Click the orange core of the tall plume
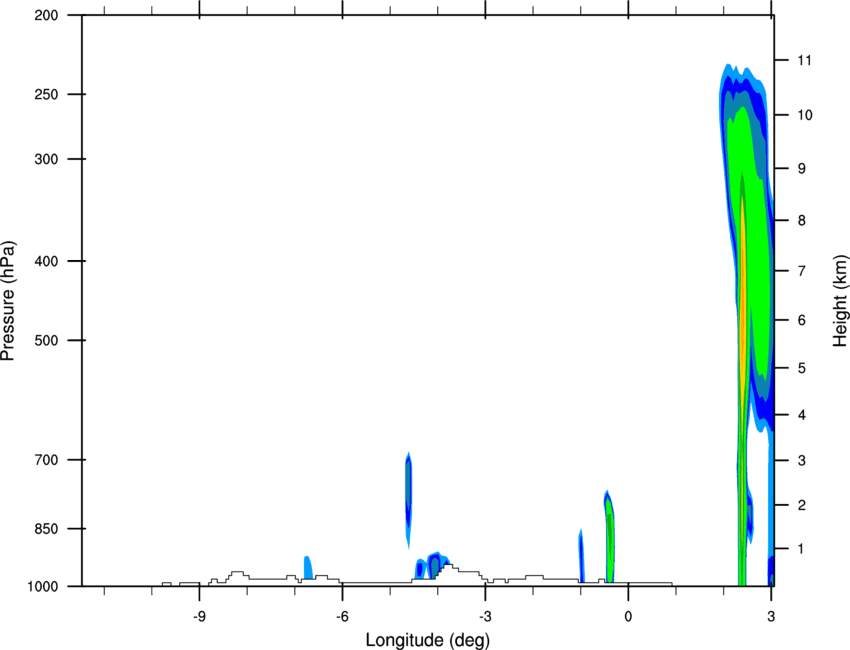Viewport: 850px width, 650px height. [743, 304]
